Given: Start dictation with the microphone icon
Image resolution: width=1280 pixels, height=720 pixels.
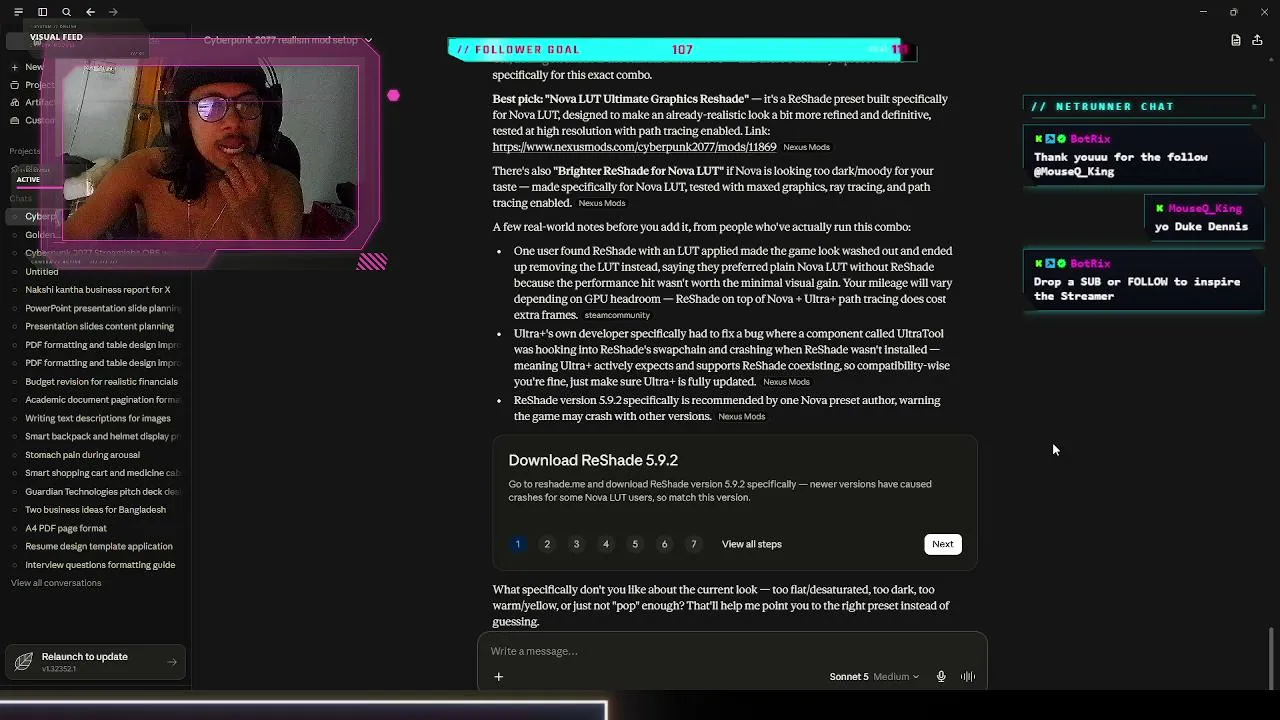Looking at the screenshot, I should click(941, 677).
